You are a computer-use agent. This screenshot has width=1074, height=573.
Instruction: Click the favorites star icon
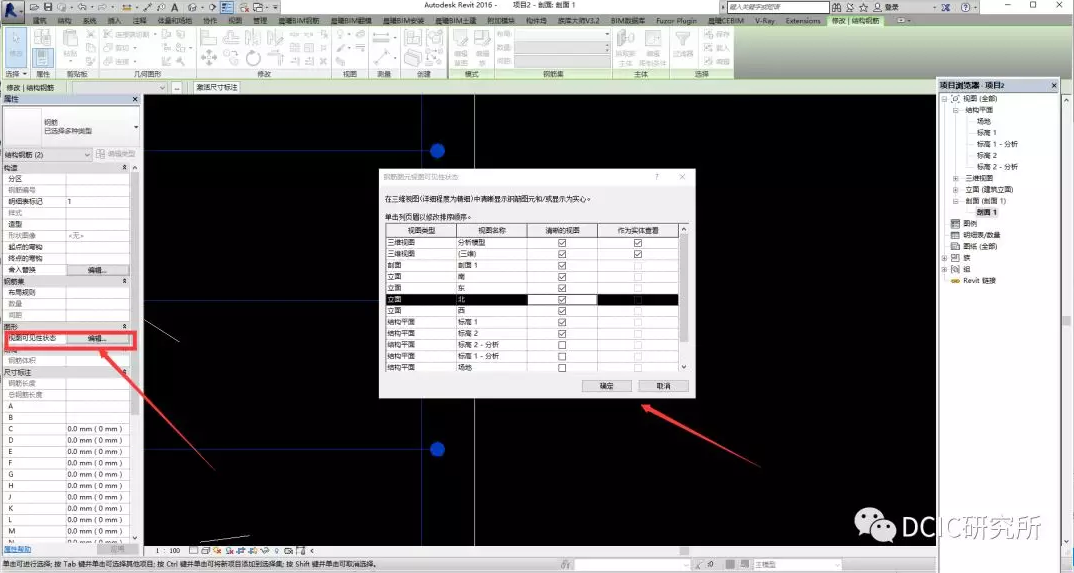click(864, 7)
